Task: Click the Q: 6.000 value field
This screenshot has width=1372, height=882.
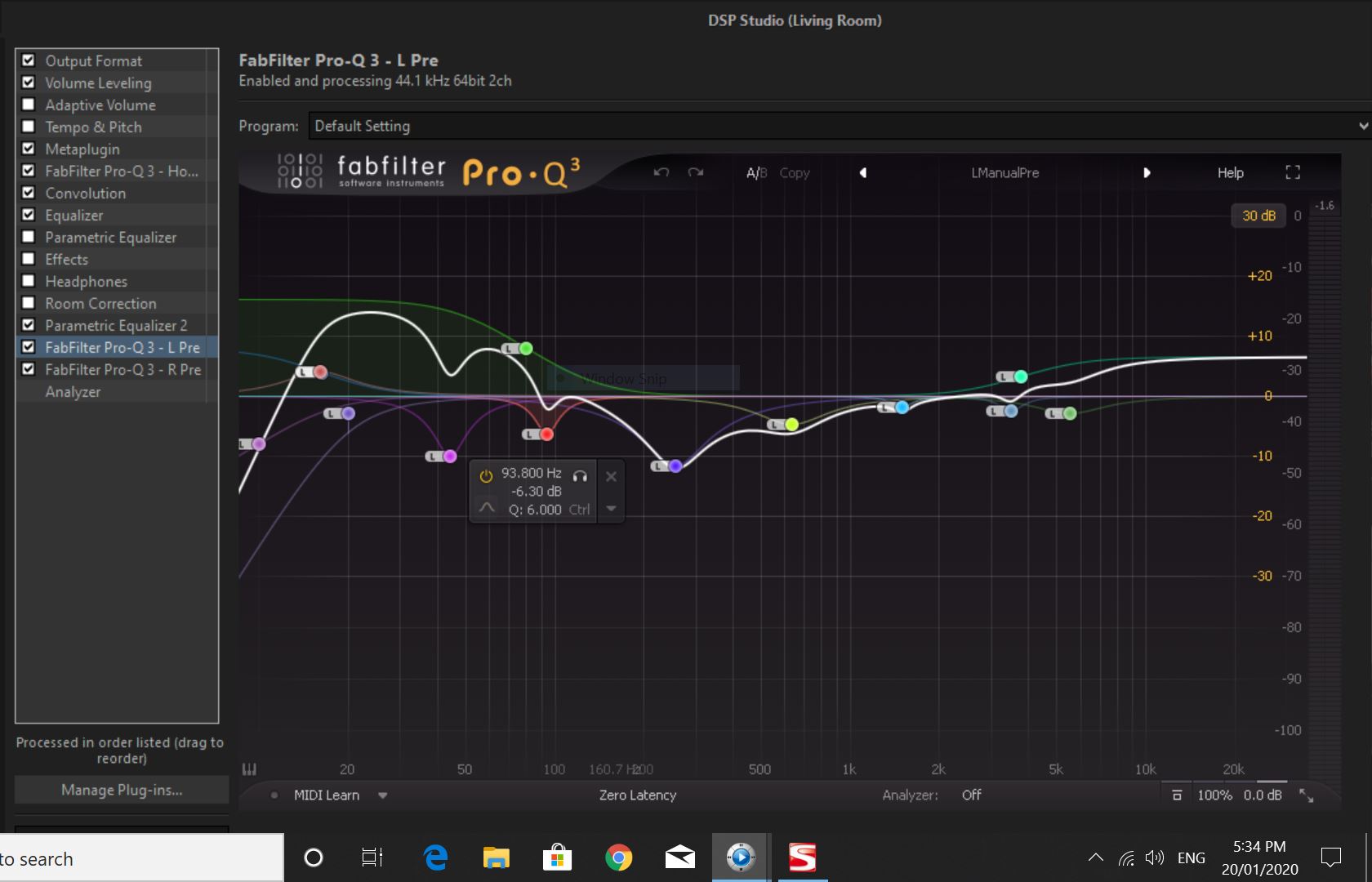Action: [535, 510]
